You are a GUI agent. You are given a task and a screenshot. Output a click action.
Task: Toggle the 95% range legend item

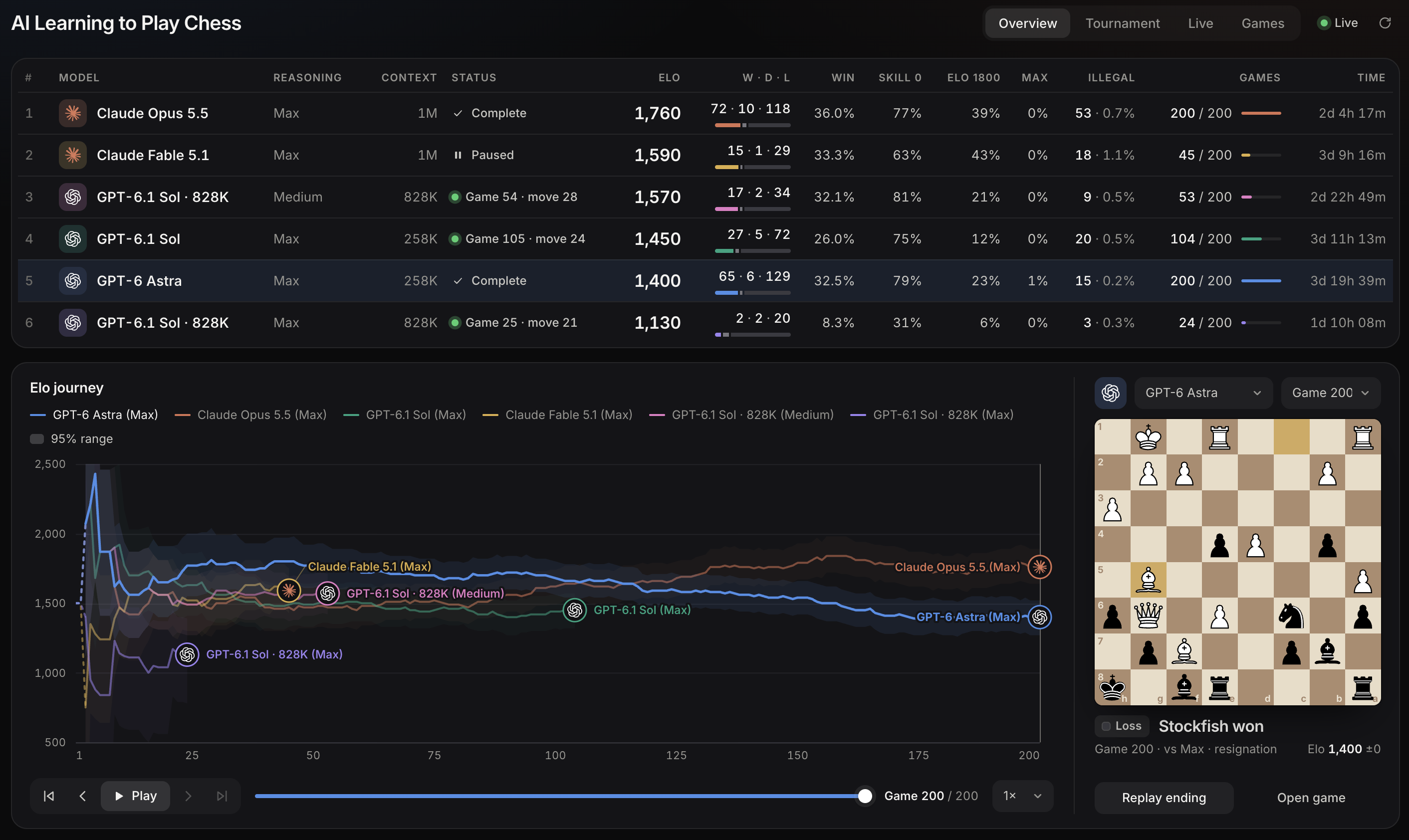71,438
